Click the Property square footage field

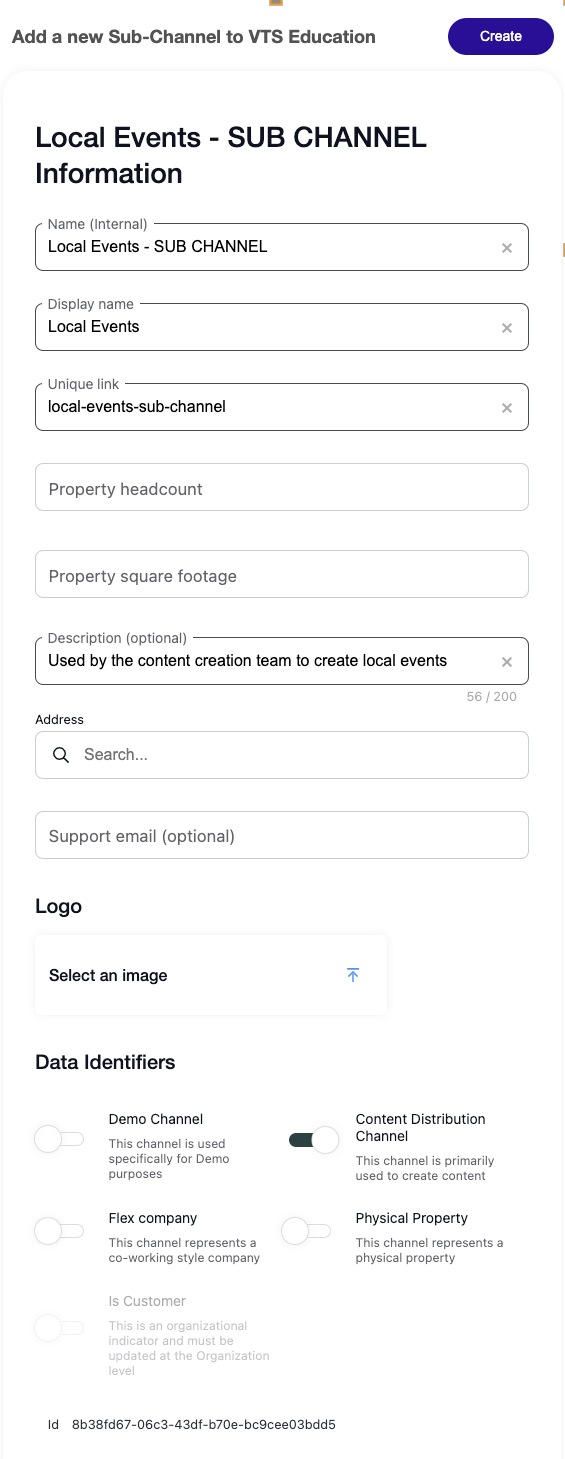point(282,574)
